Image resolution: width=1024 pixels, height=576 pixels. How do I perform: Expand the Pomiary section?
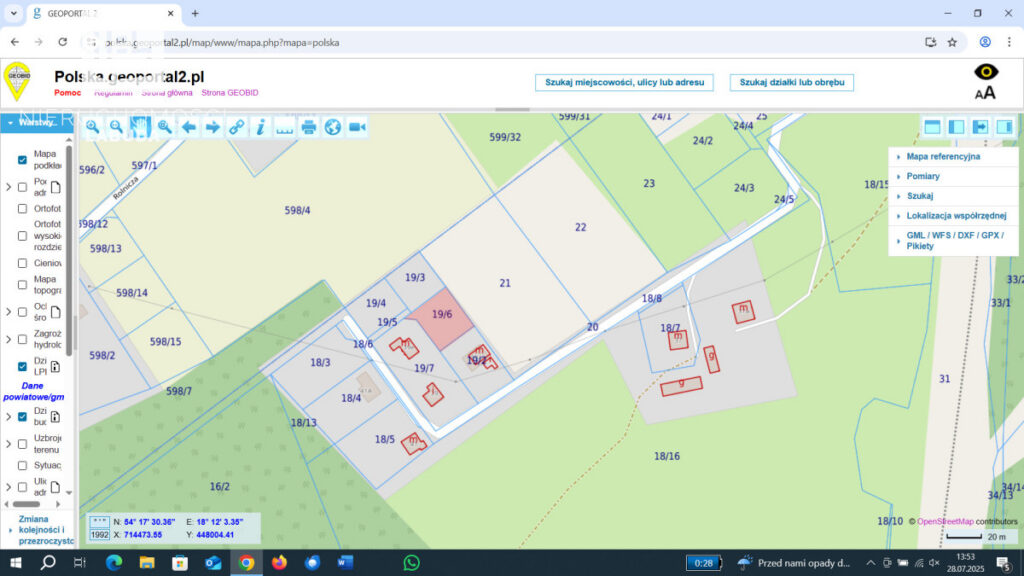coord(923,176)
